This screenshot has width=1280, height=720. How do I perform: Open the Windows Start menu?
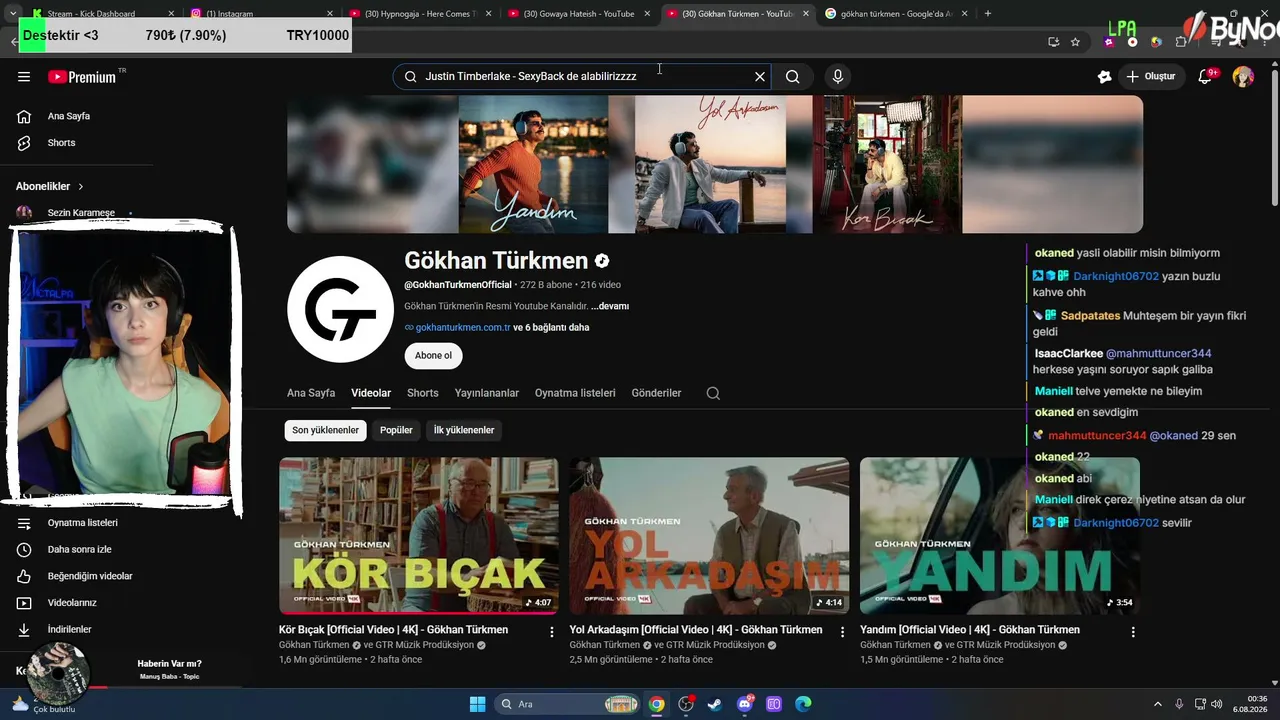coord(477,704)
